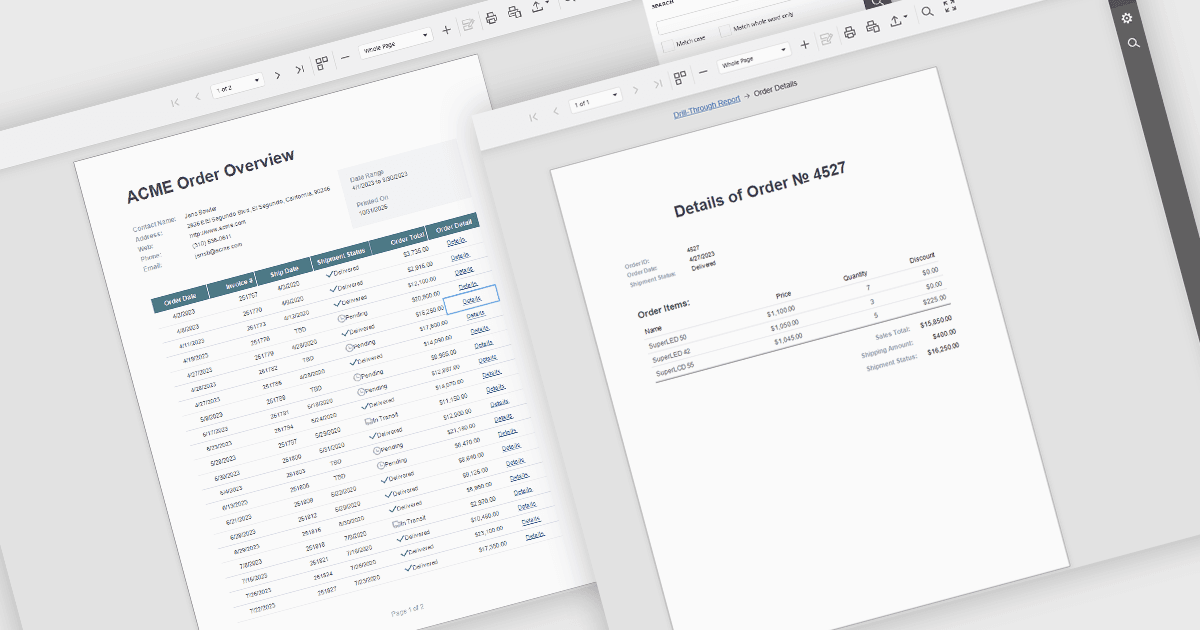Click dark search button in search panel
1200x630 pixels.
(878, 3)
